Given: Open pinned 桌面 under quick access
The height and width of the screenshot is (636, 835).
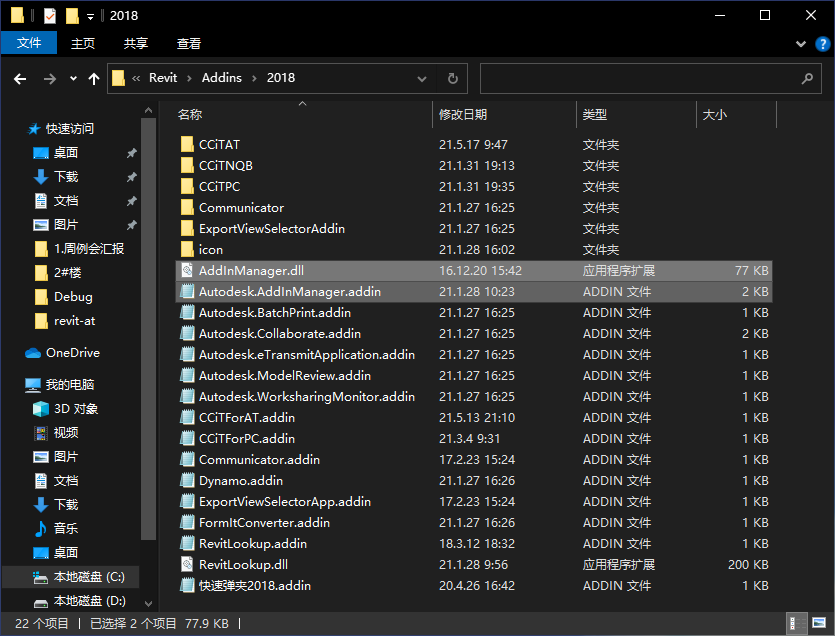Looking at the screenshot, I should [66, 153].
